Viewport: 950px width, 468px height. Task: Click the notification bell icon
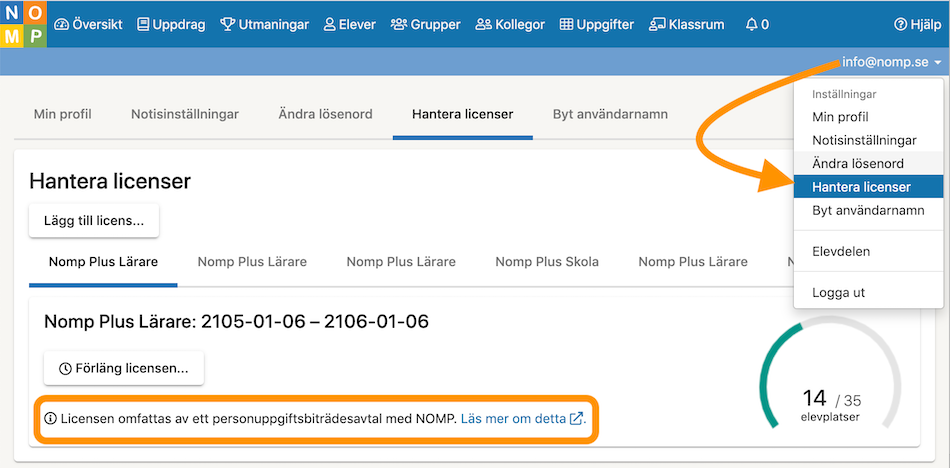tap(751, 24)
